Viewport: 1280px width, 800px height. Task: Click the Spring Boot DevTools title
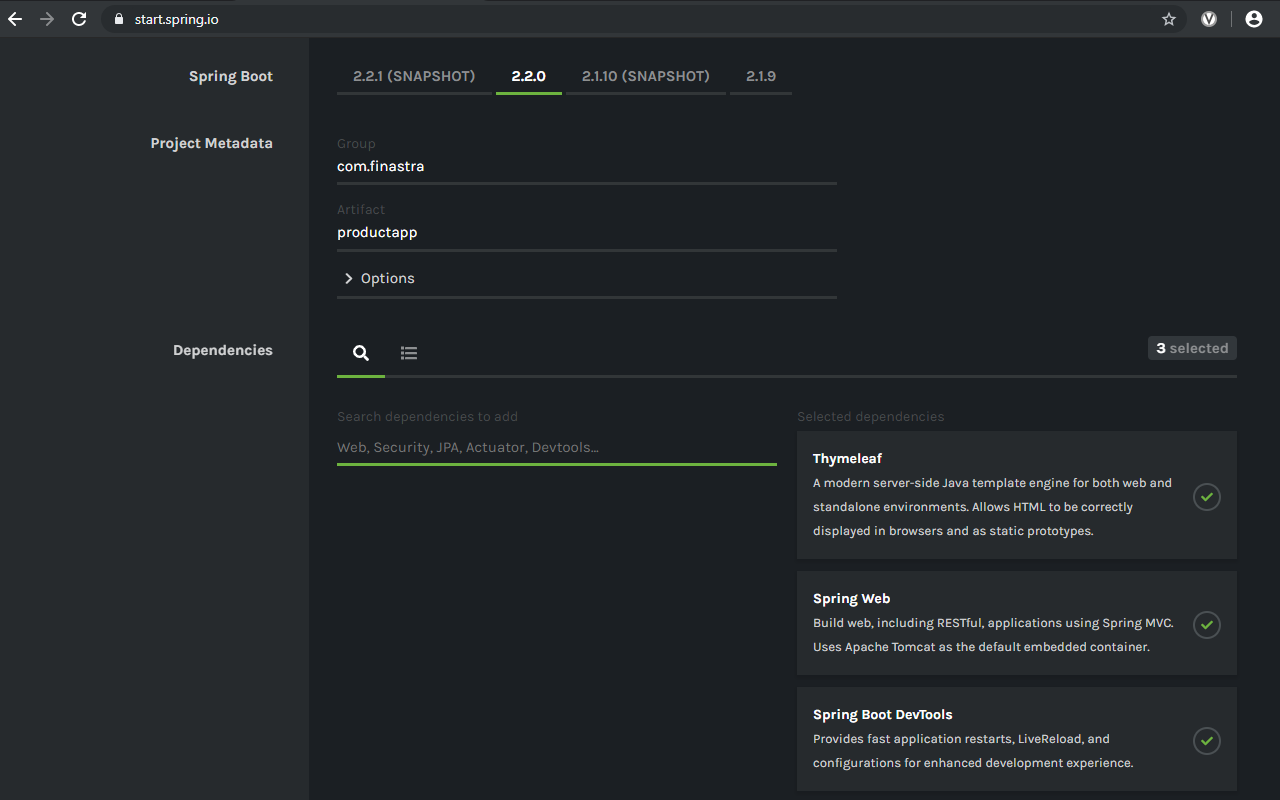pos(883,715)
